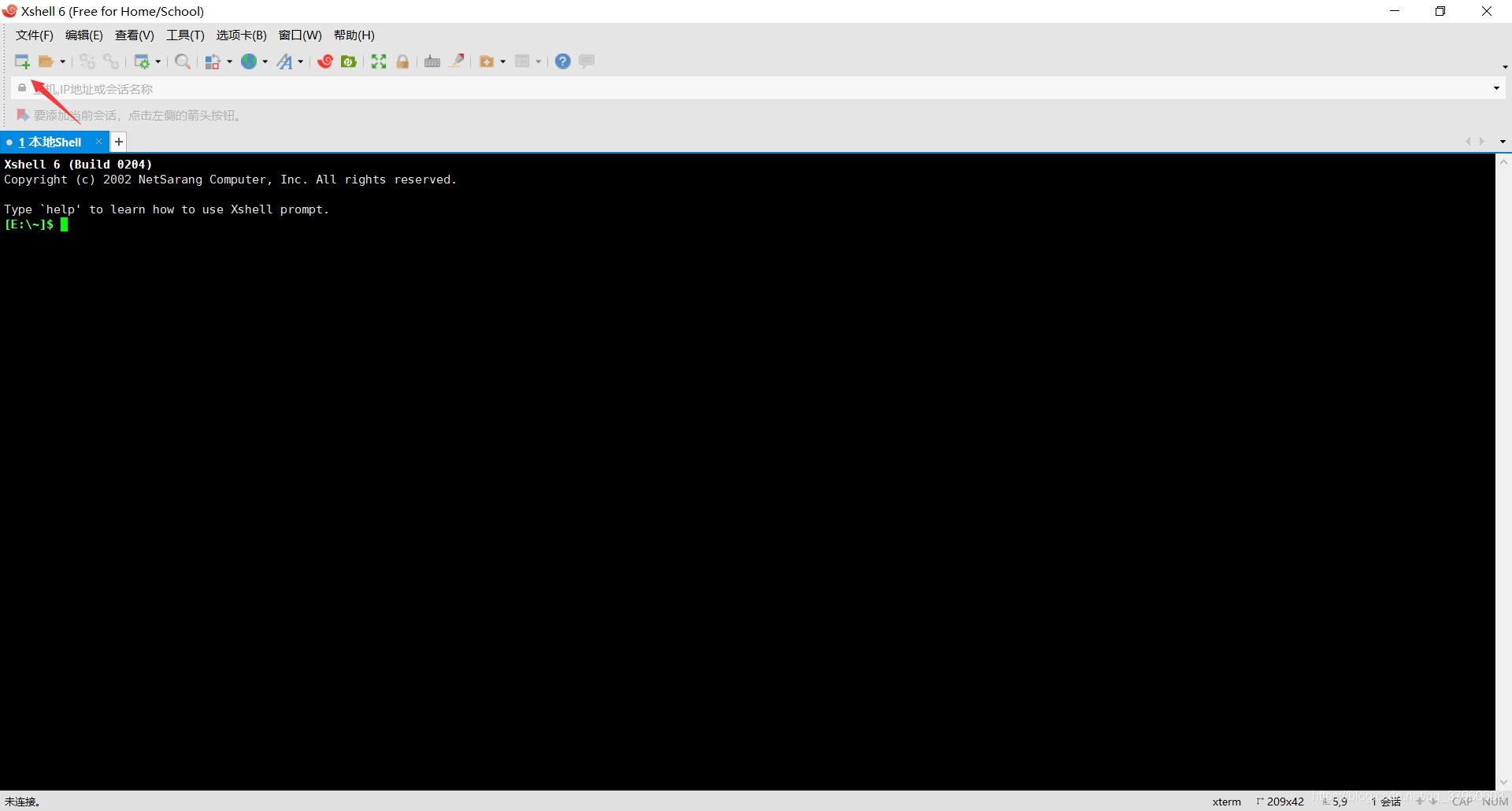1512x811 pixels.
Task: Launch the red Xshell swirl icon
Action: [325, 61]
